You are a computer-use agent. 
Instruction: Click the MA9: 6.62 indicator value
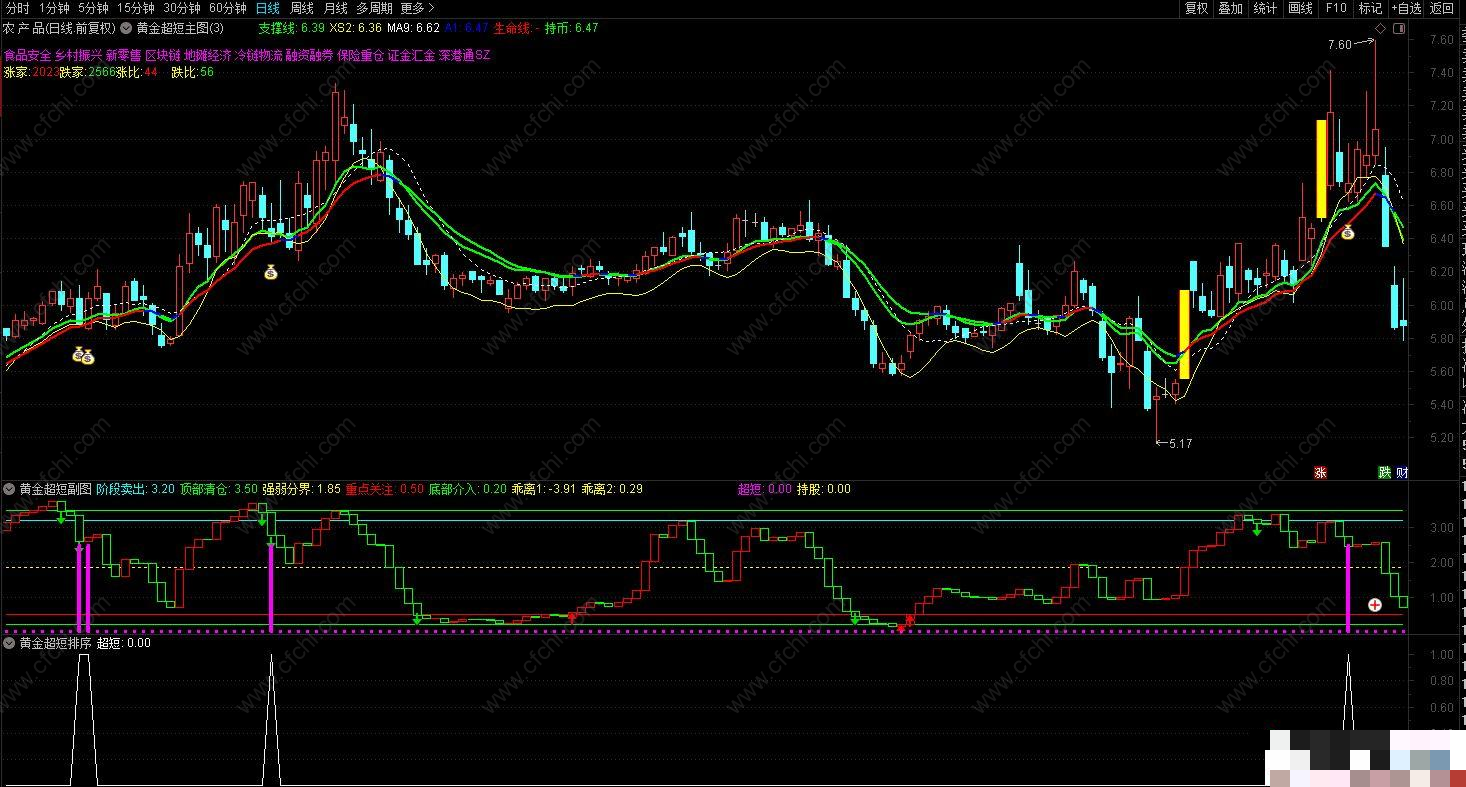[413, 28]
